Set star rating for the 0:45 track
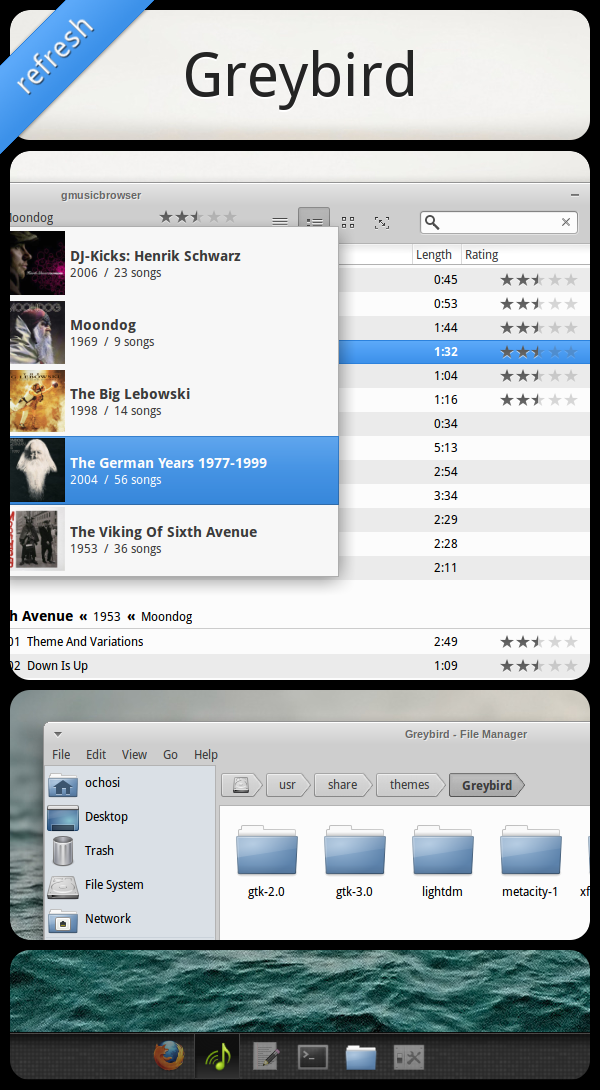Viewport: 600px width, 1090px height. [538, 280]
